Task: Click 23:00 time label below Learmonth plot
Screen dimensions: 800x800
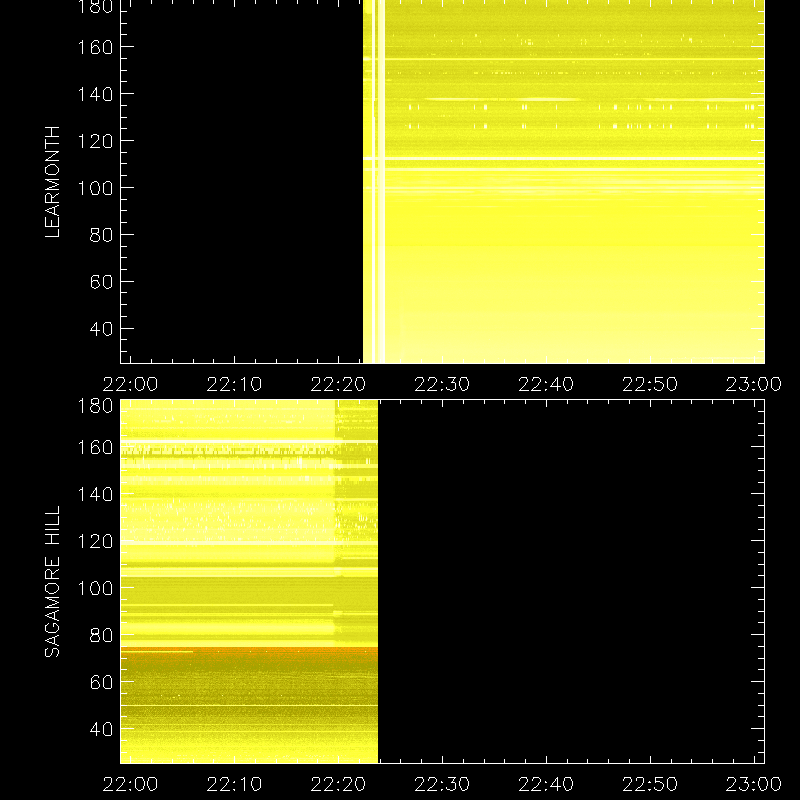Action: coord(754,384)
